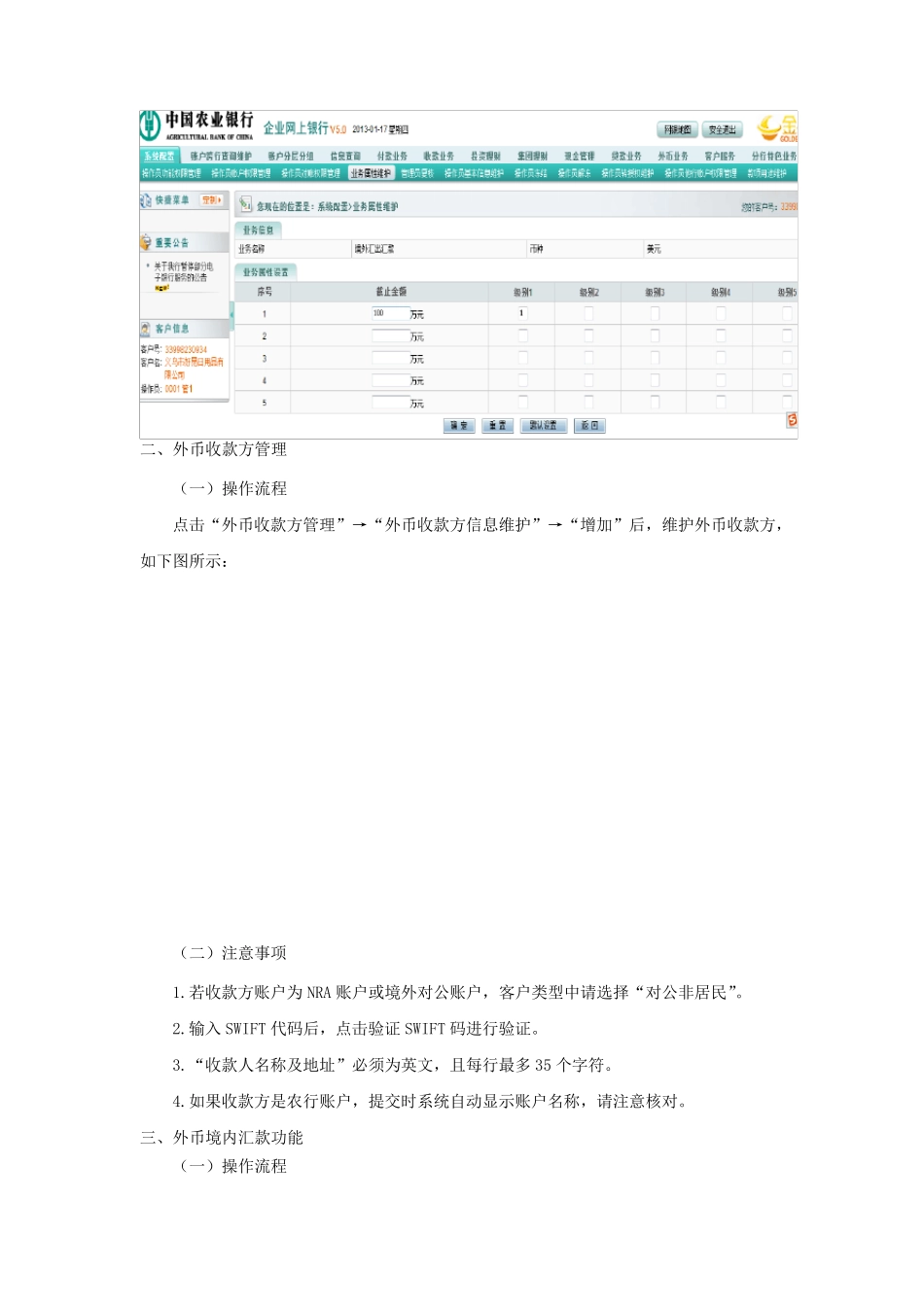This screenshot has height=1307, width=924.
Task: Click the 美元 currency value
Action: (654, 249)
